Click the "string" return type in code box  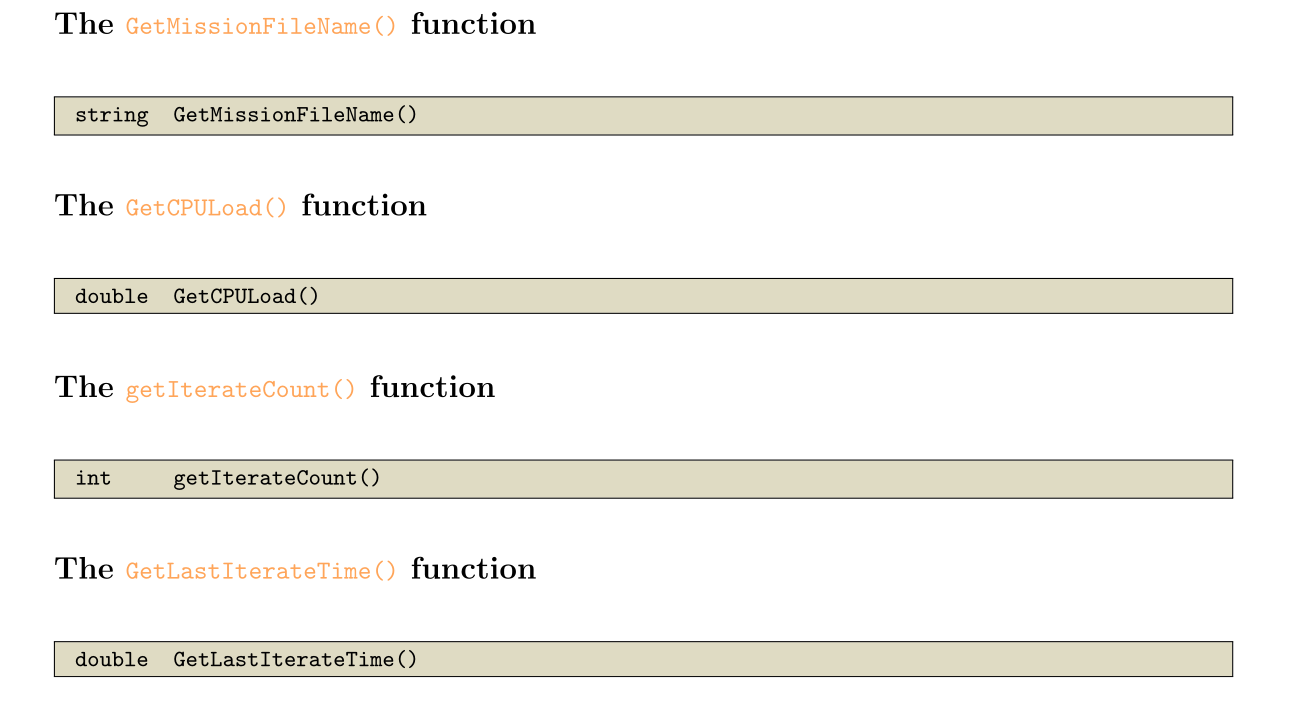coord(111,115)
